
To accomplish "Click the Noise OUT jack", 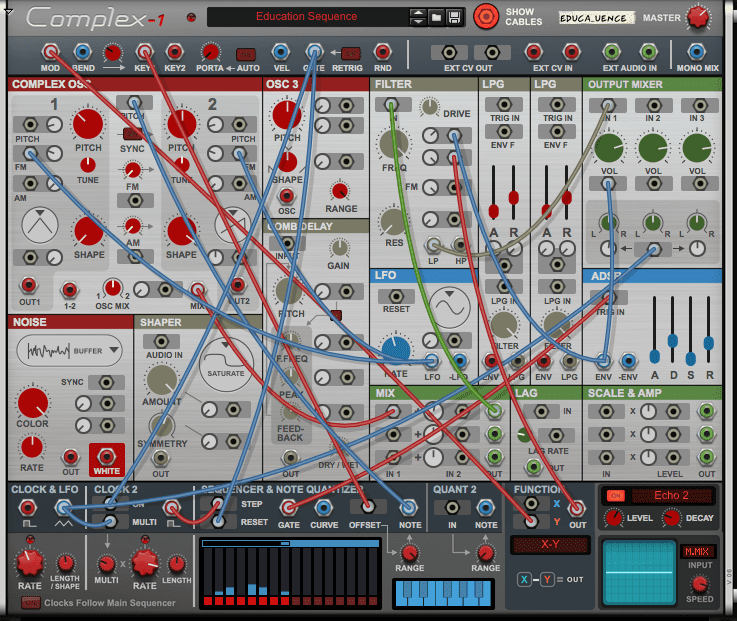I will point(71,456).
